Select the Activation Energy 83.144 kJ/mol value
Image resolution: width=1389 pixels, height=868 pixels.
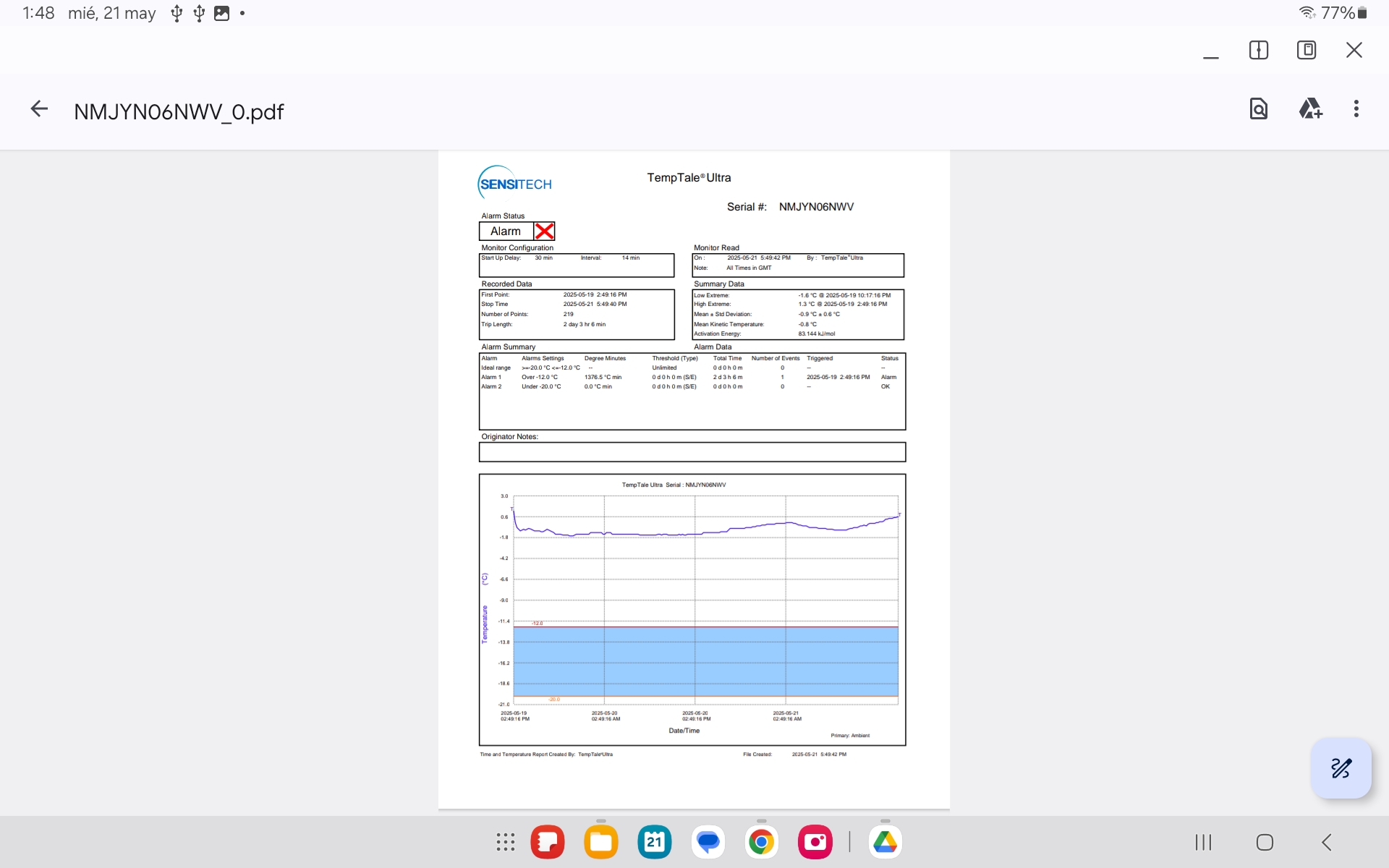pyautogui.click(x=817, y=333)
